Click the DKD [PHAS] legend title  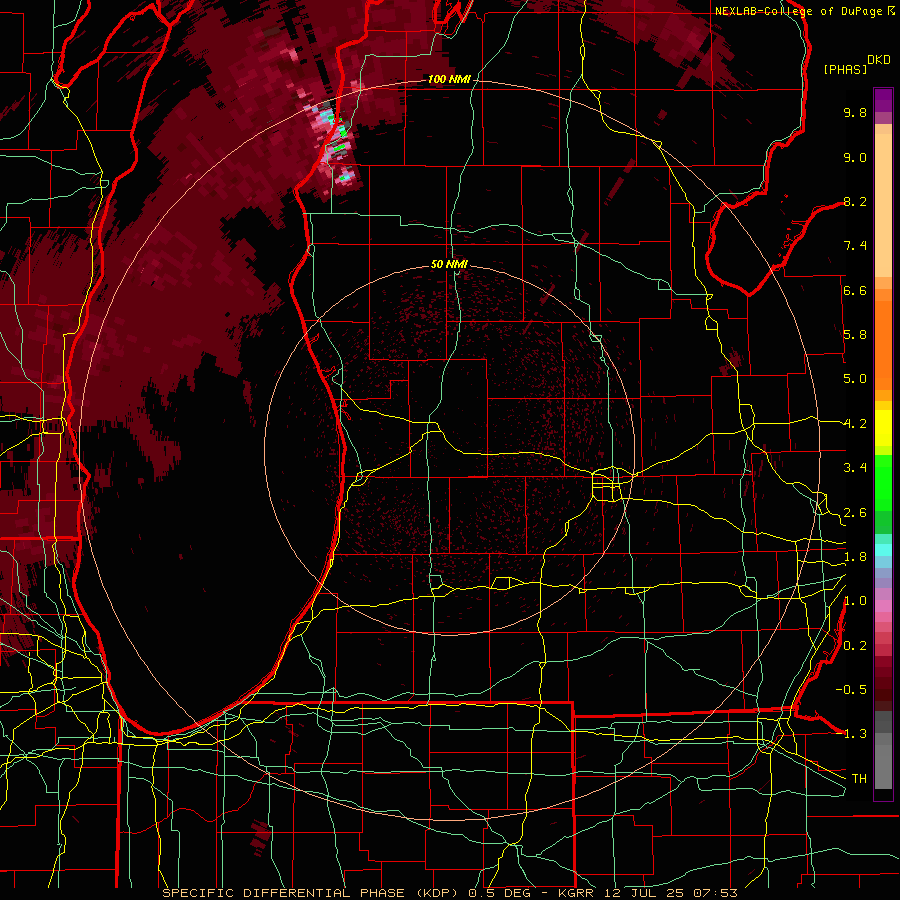pos(856,65)
